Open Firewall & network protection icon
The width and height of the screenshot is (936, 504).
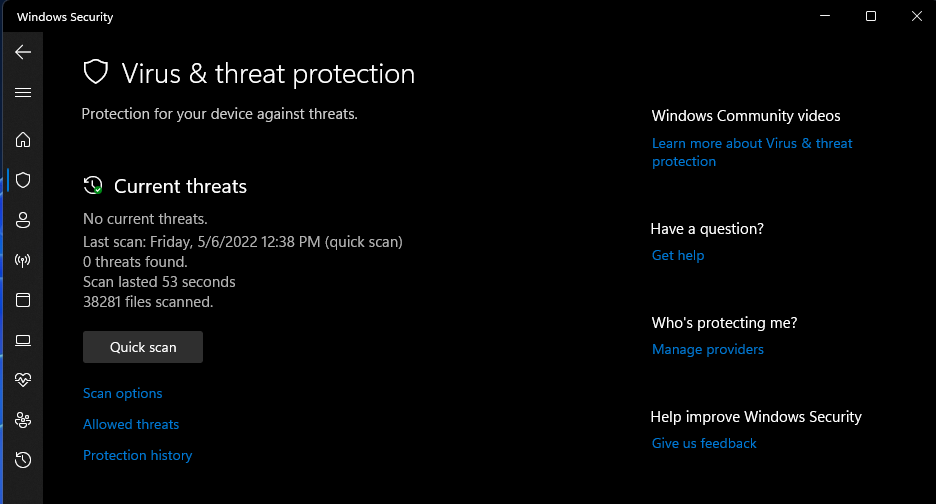tap(23, 260)
